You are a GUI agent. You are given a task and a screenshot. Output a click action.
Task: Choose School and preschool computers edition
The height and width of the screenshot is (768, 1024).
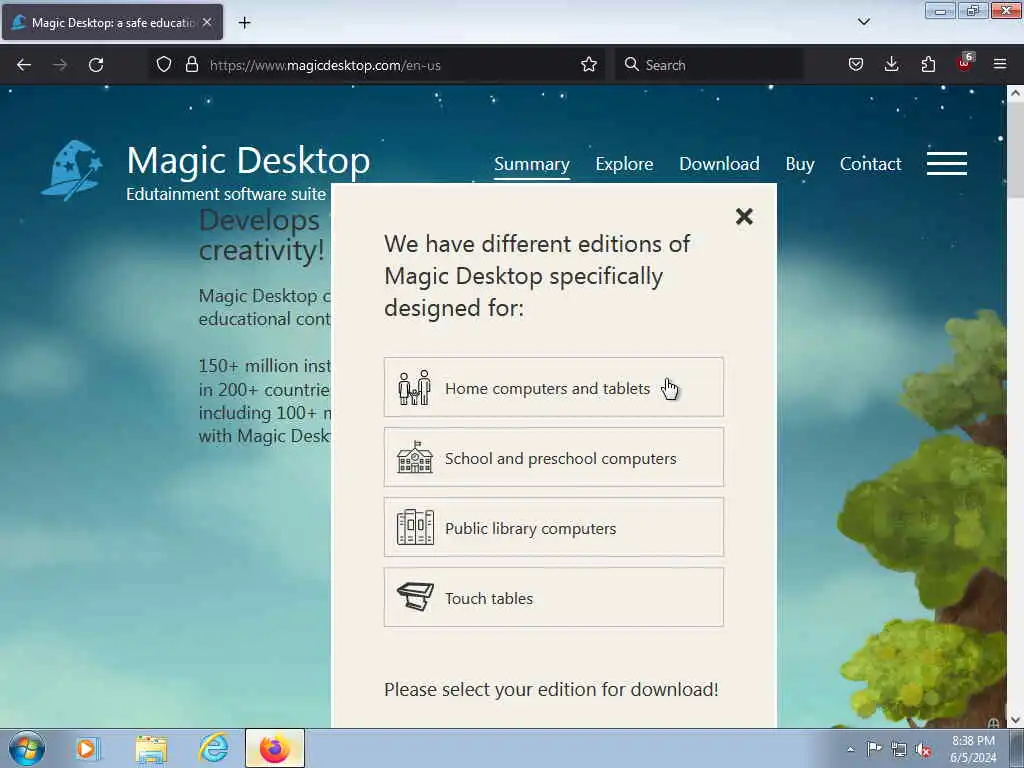554,457
